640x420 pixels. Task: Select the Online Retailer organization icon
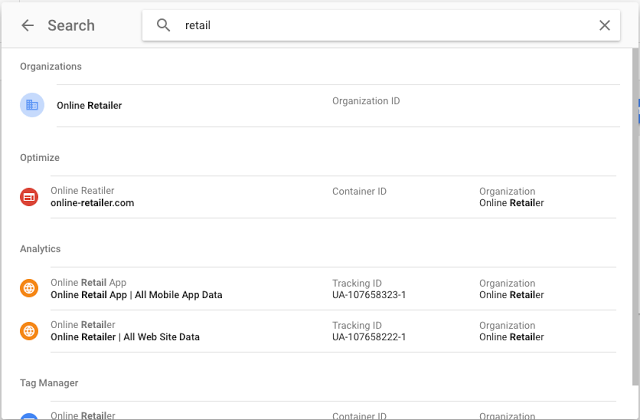[32, 105]
